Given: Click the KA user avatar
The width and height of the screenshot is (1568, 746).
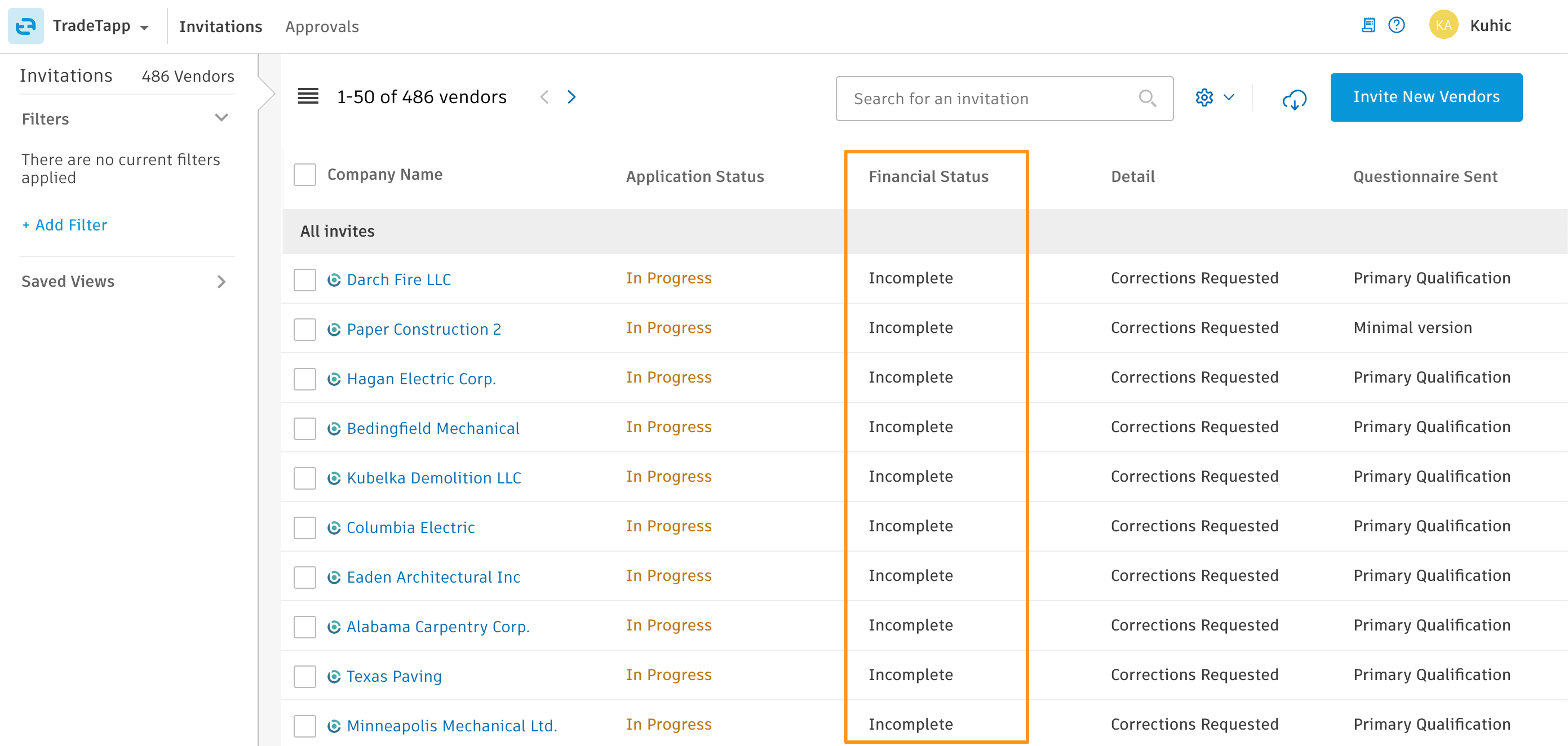Looking at the screenshot, I should [1443, 25].
